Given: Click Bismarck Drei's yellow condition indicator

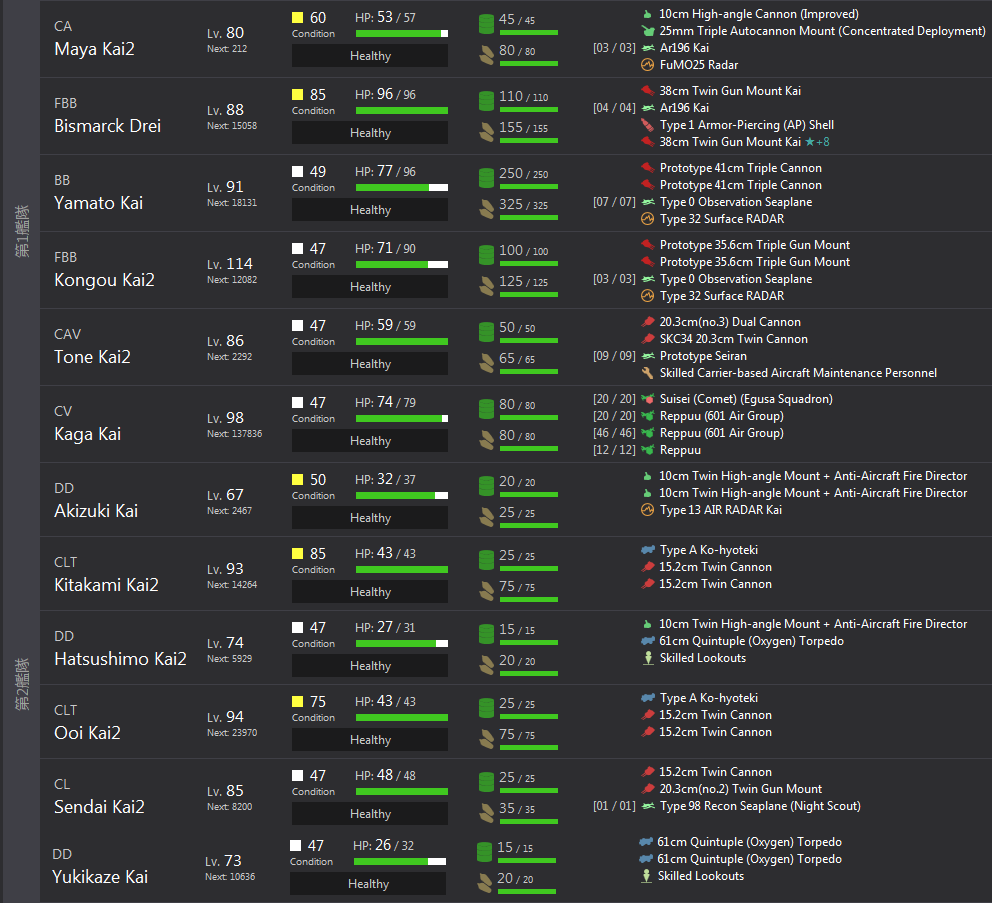Looking at the screenshot, I should [297, 95].
